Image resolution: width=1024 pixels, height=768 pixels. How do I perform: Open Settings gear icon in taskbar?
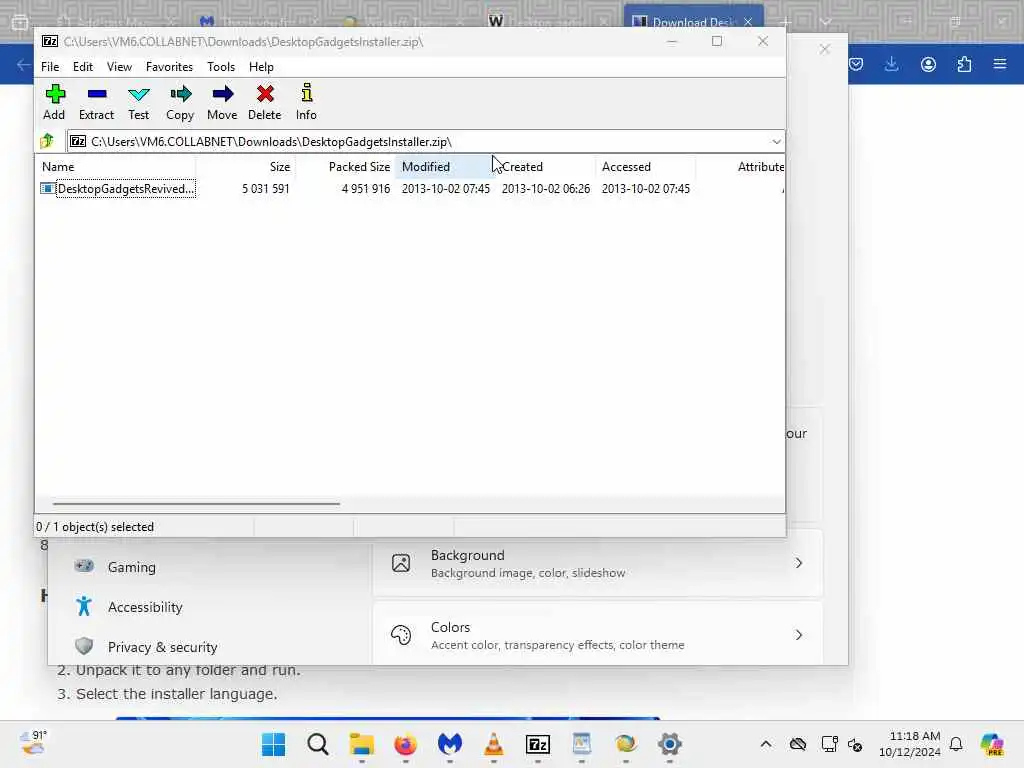click(x=670, y=744)
